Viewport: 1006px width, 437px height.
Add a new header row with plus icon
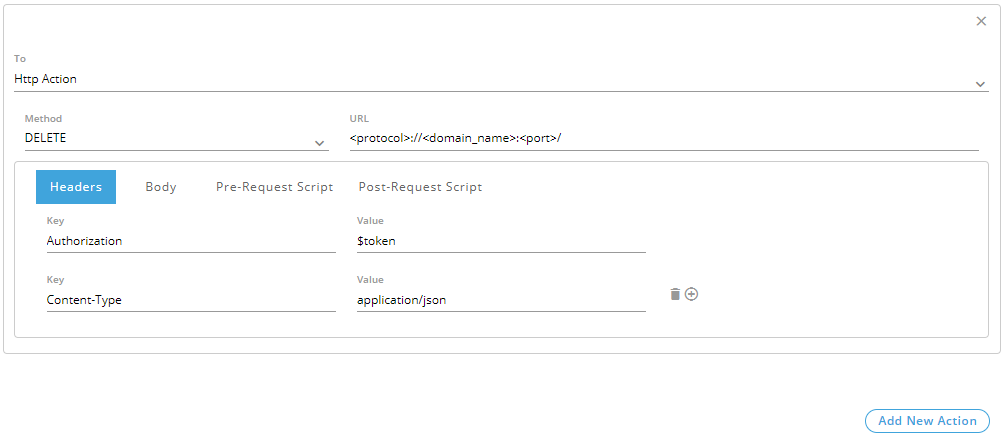691,294
